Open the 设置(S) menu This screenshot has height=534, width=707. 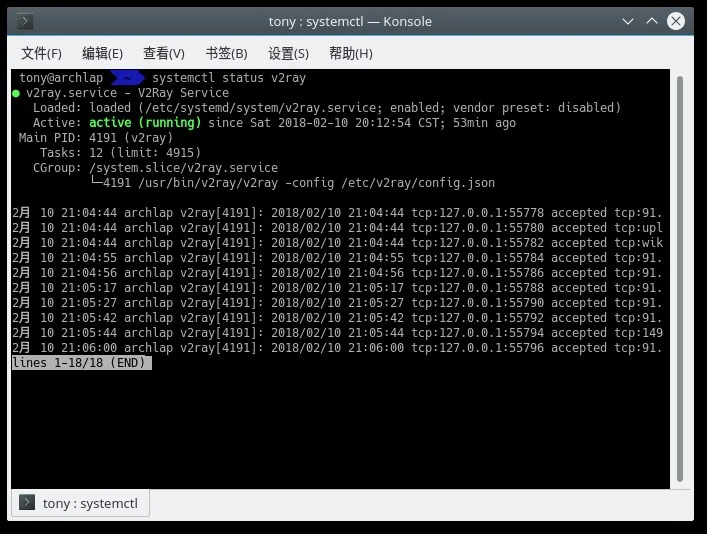coord(289,54)
